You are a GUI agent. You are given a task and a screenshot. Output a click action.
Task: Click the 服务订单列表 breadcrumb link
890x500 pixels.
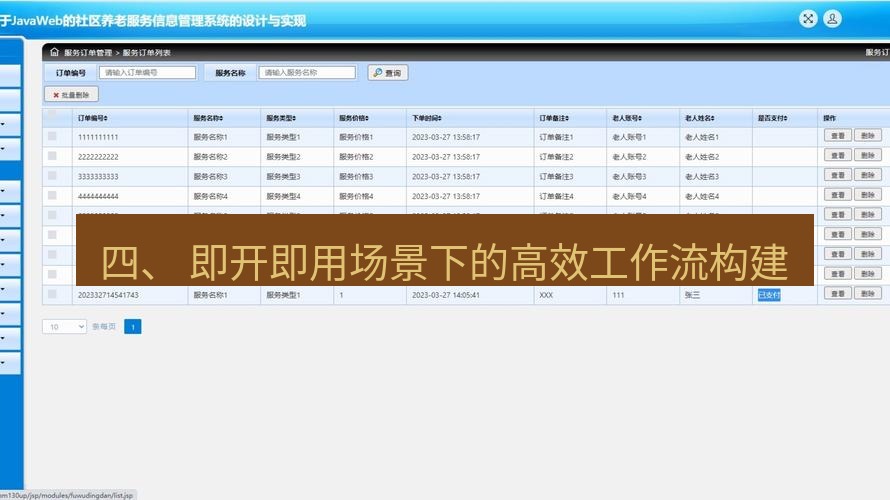[x=146, y=53]
